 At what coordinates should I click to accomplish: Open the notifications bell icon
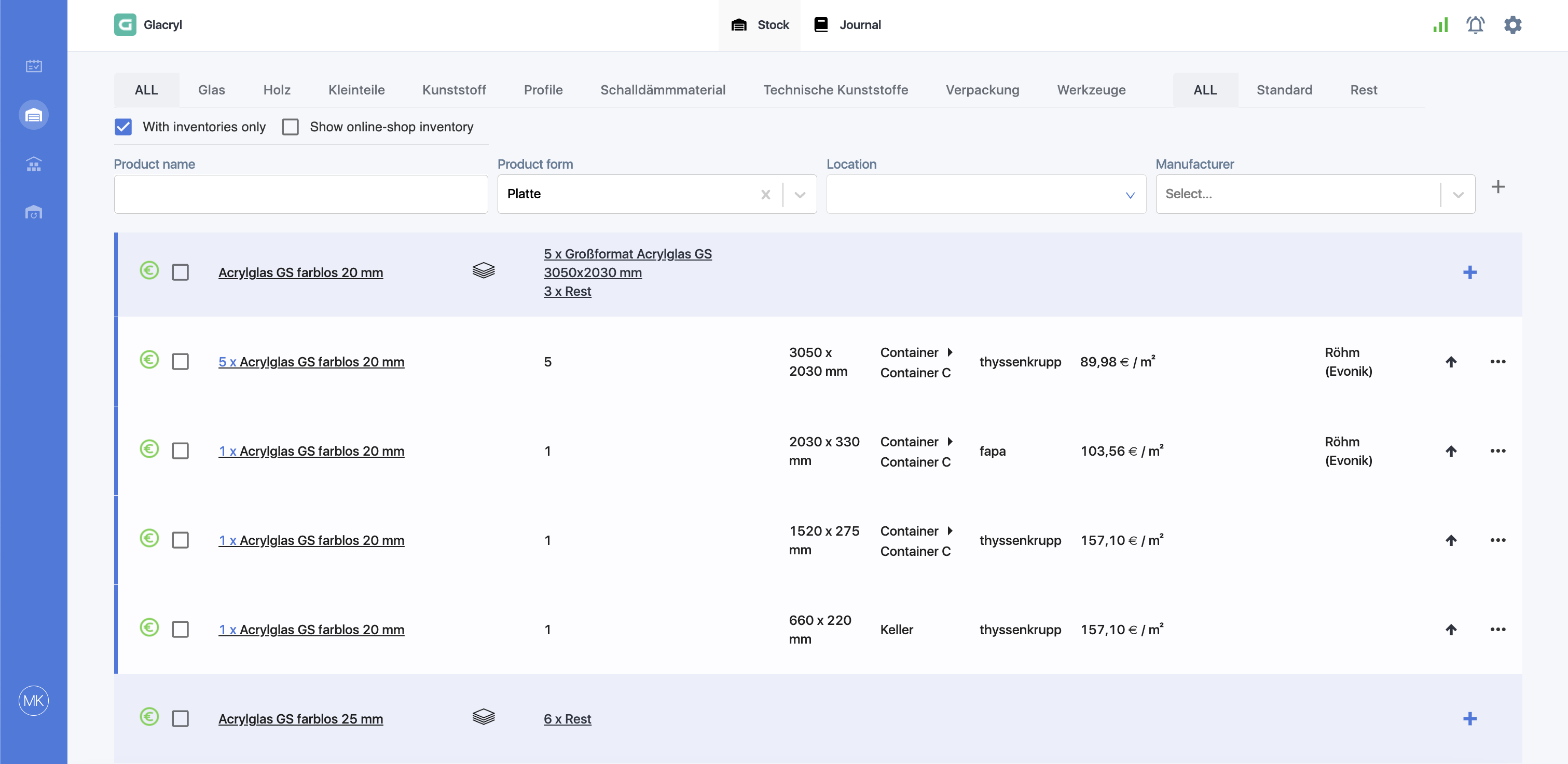1476,25
